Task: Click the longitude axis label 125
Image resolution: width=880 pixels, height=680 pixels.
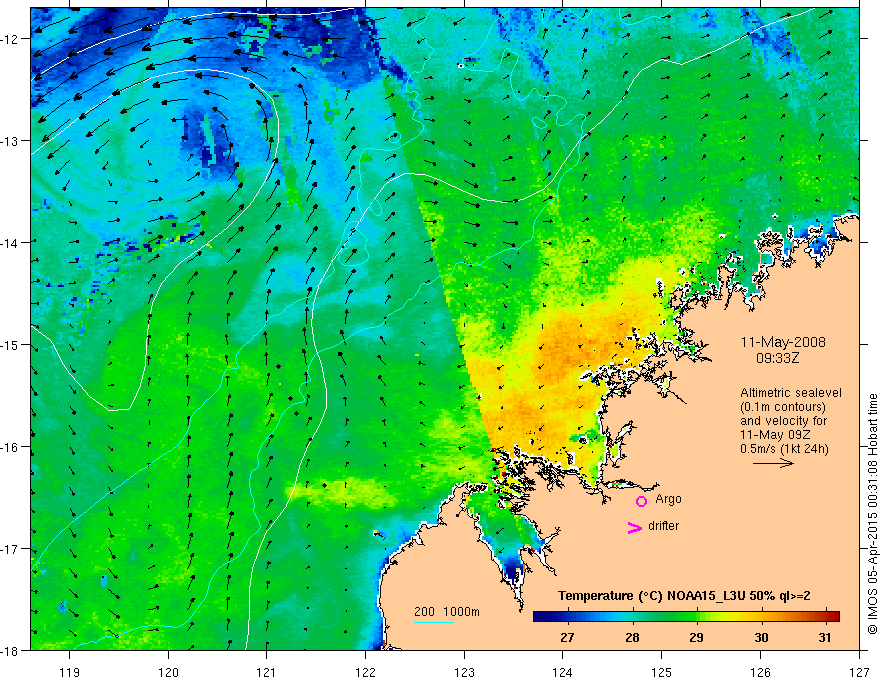Action: tap(662, 672)
